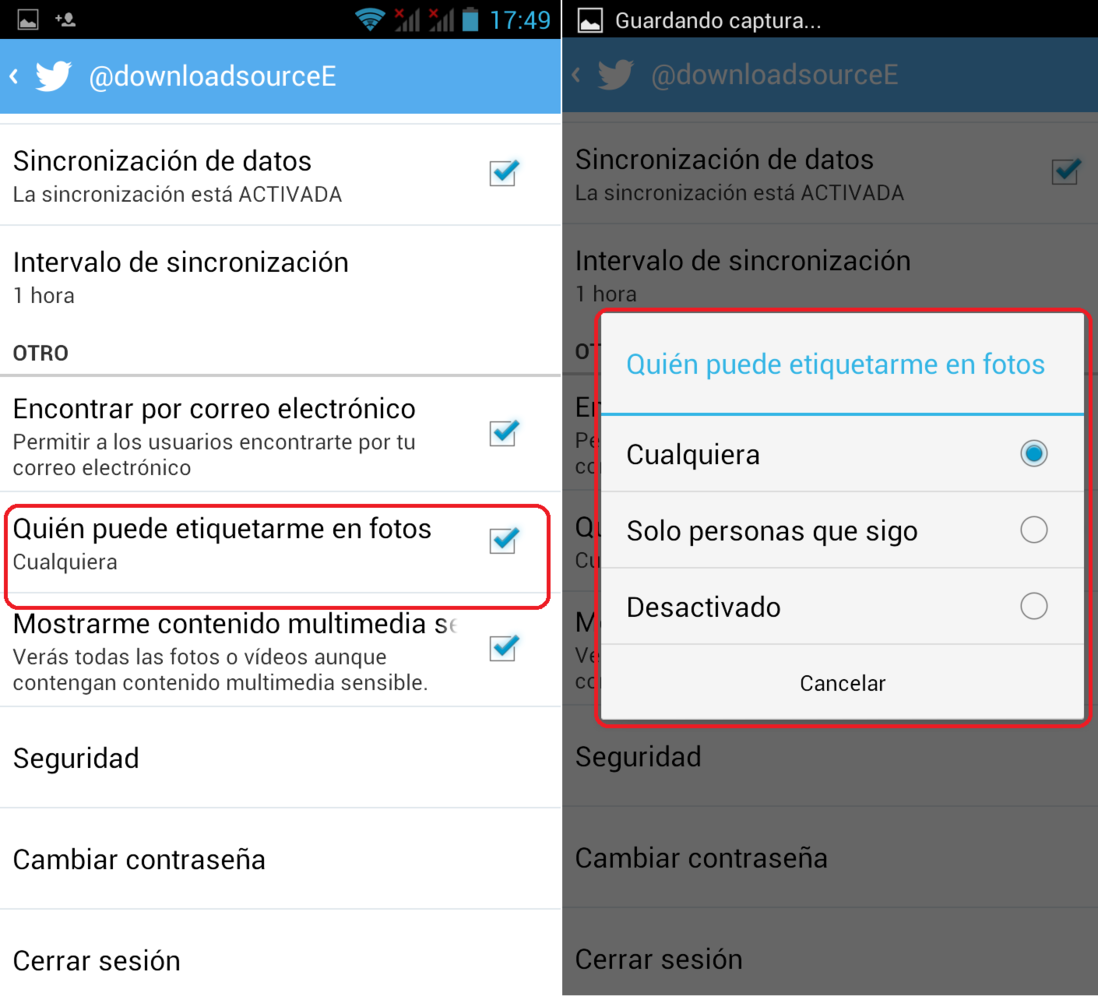Tap the battery icon in status bar
Screen dimensions: 1098x1000
click(x=471, y=20)
